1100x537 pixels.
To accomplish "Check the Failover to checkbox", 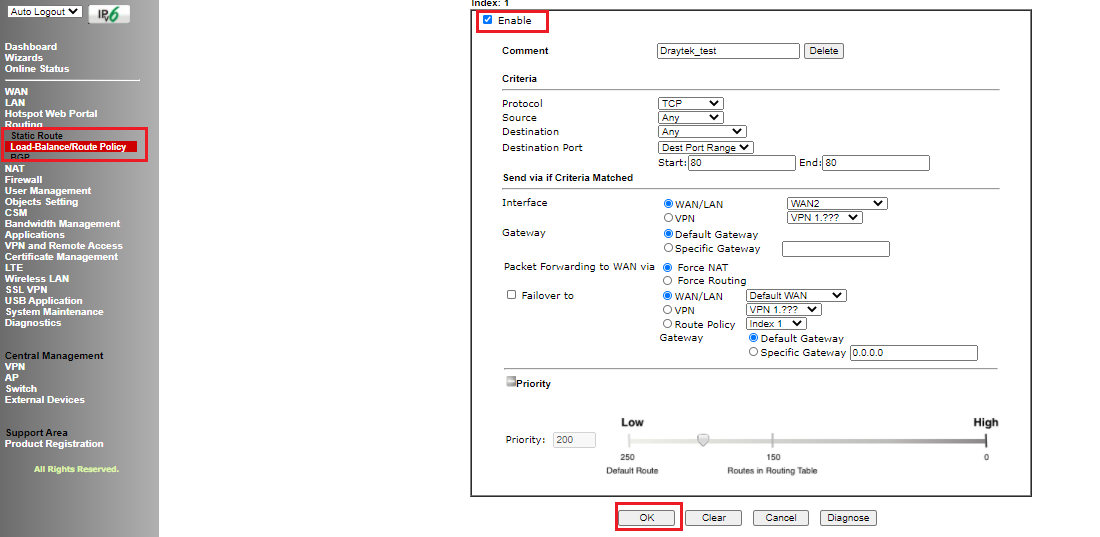I will click(x=511, y=296).
